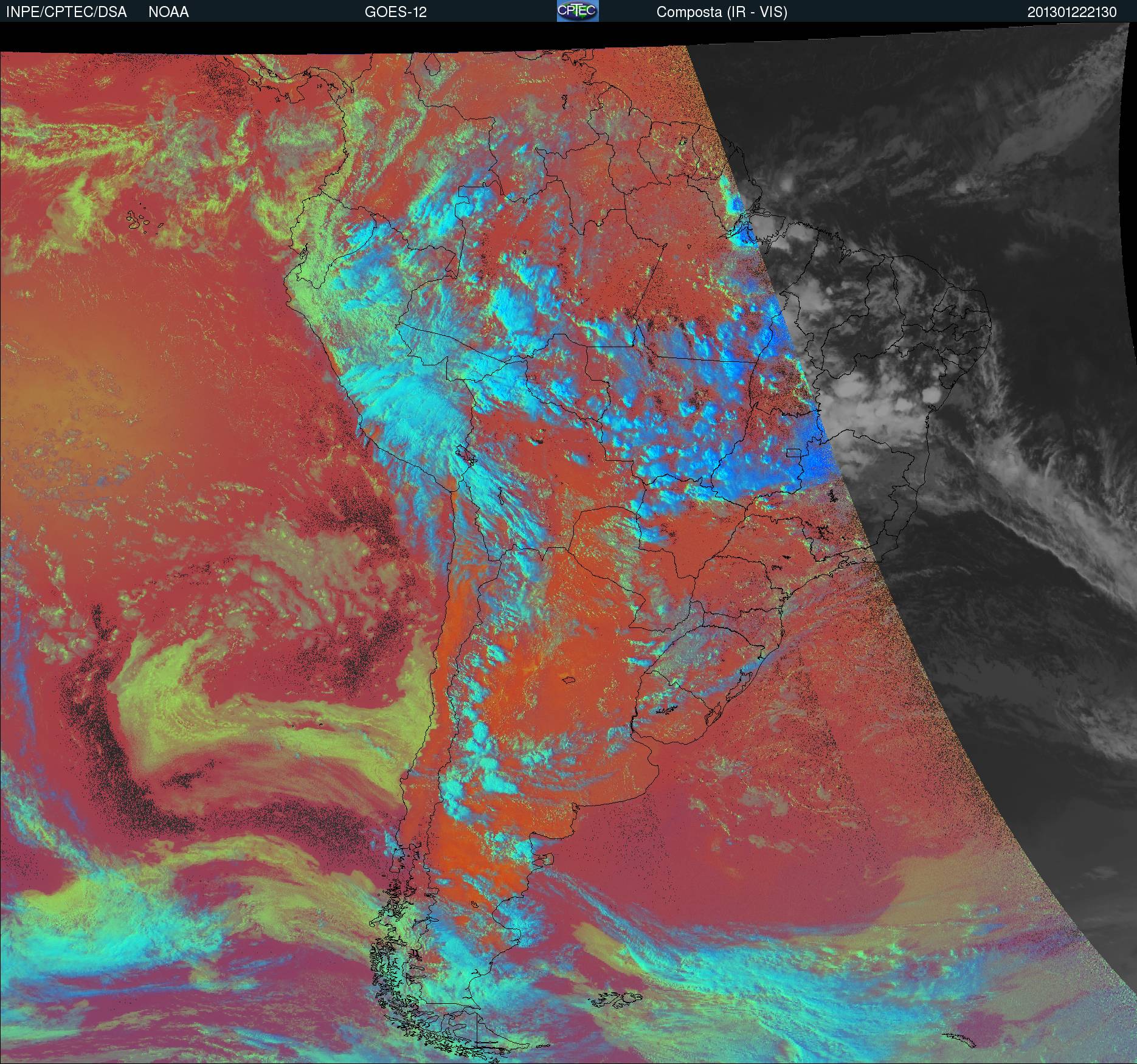Click the NOAA label in the header
Viewport: 1137px width, 1064px height.
(x=168, y=12)
